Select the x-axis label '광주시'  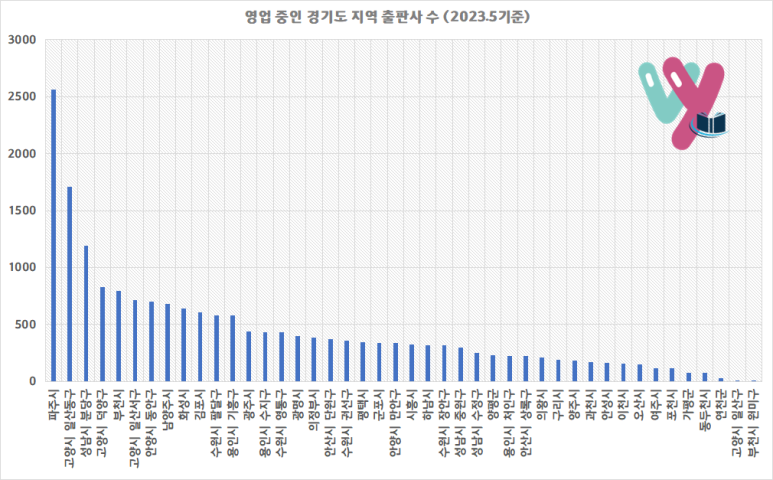point(249,405)
